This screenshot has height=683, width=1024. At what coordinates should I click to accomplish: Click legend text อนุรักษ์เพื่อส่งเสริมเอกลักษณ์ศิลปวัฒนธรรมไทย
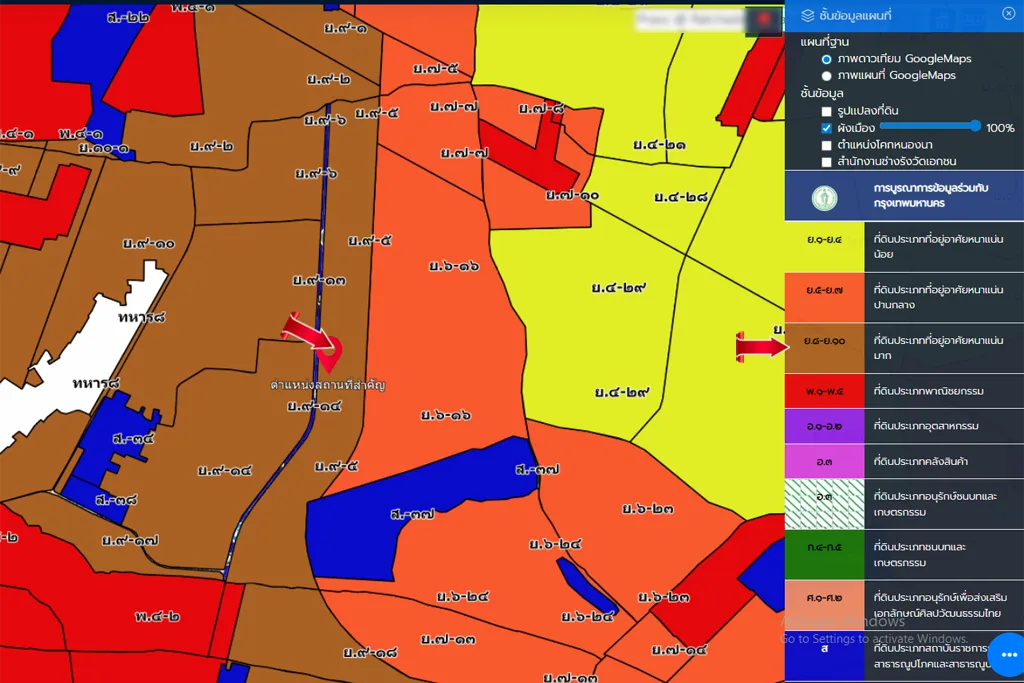tap(940, 605)
